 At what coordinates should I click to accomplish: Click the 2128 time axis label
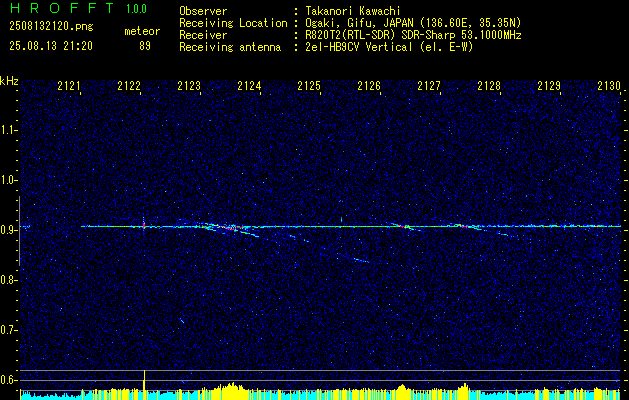pyautogui.click(x=489, y=86)
